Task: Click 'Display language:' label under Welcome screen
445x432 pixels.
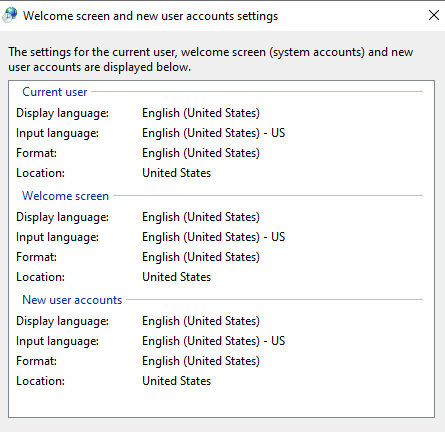Action: (x=62, y=217)
